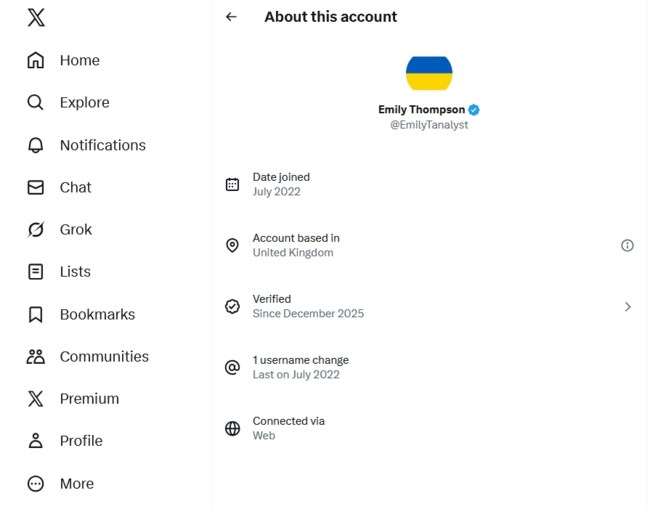Open Chat envelope icon
The width and height of the screenshot is (650, 509).
(x=36, y=187)
